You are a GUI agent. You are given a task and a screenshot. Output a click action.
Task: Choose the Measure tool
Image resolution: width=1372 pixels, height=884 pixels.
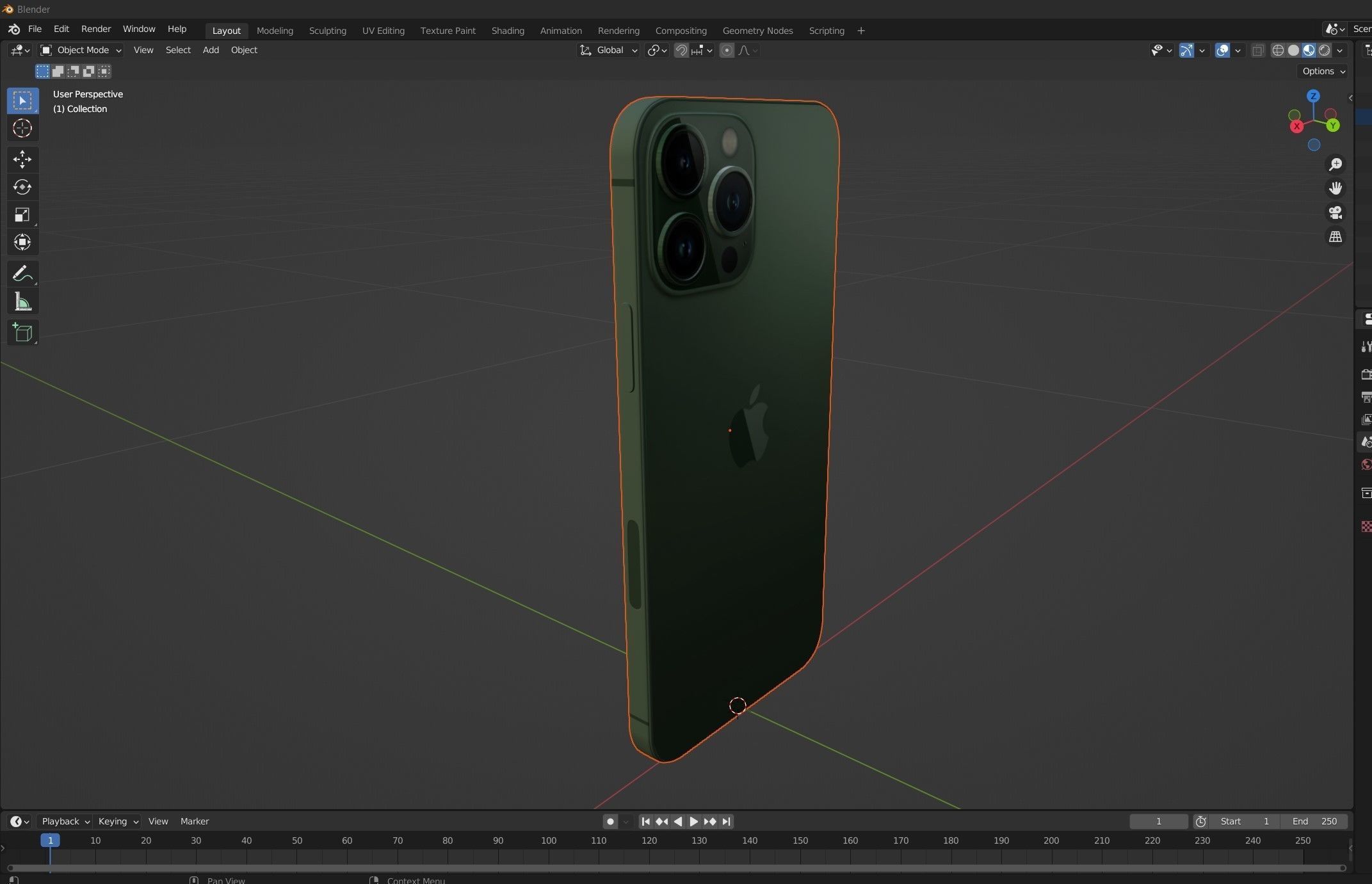tap(22, 301)
